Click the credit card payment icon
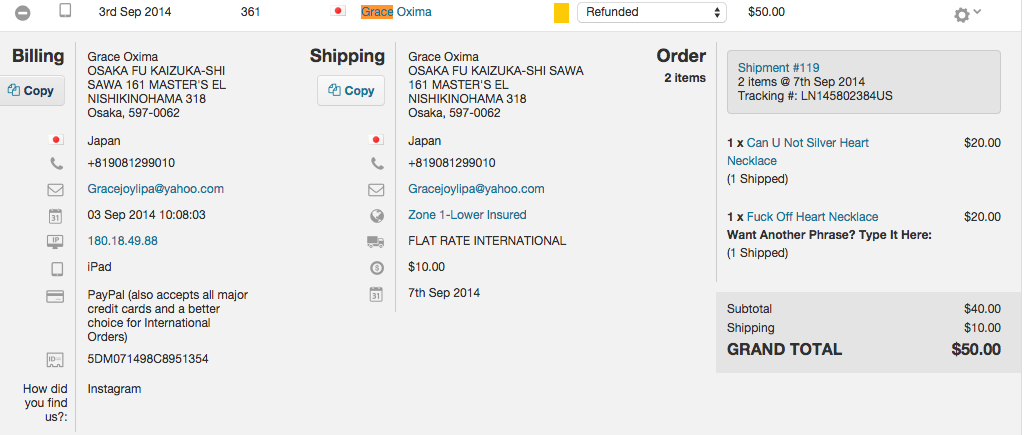The width and height of the screenshot is (1028, 435). pos(56,296)
